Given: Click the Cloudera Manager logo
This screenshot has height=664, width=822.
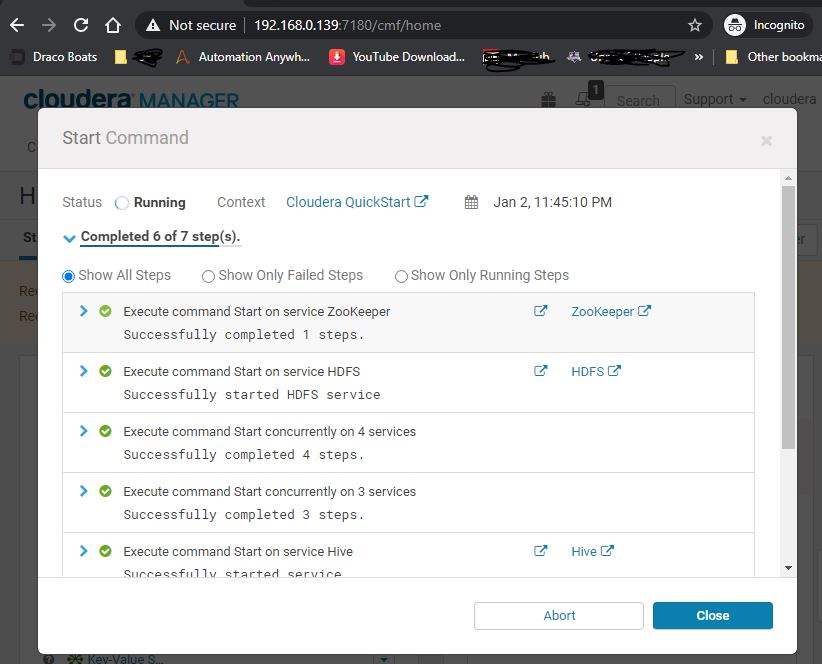Looking at the screenshot, I should point(128,100).
